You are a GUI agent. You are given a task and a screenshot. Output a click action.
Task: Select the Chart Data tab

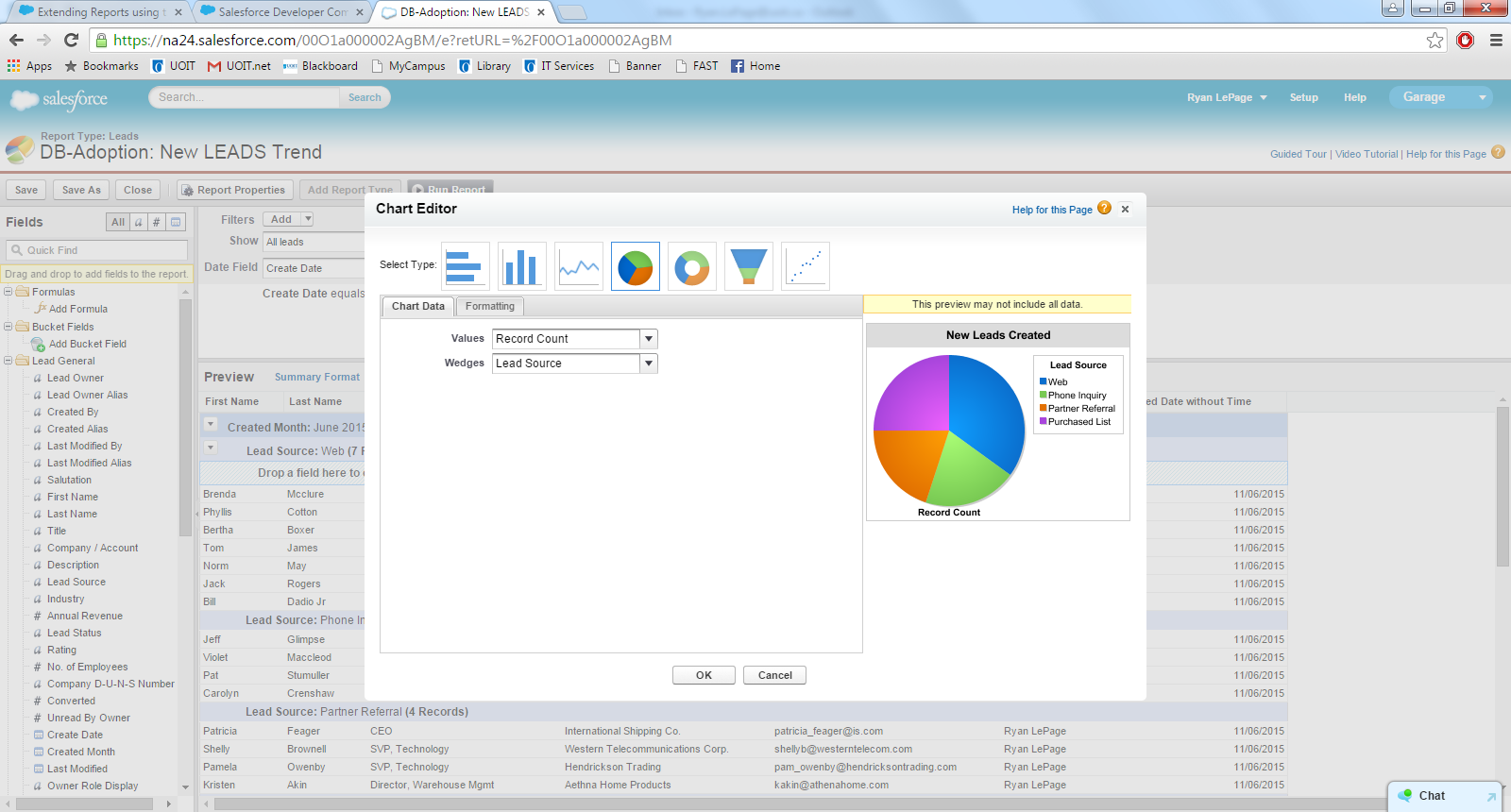[417, 306]
